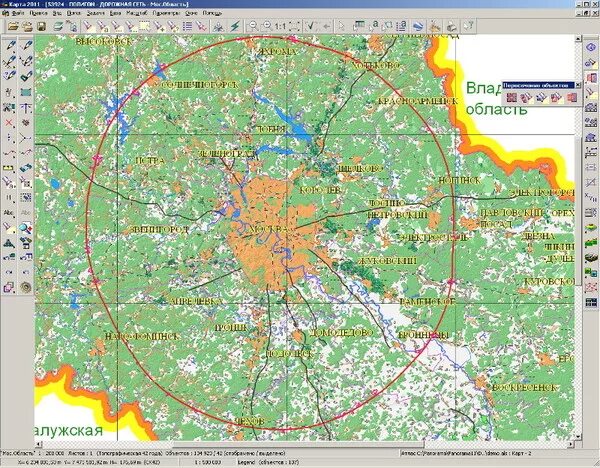Click the checkmark icon in toolbar
Viewport: 600px width, 468px height.
(x=312, y=26)
